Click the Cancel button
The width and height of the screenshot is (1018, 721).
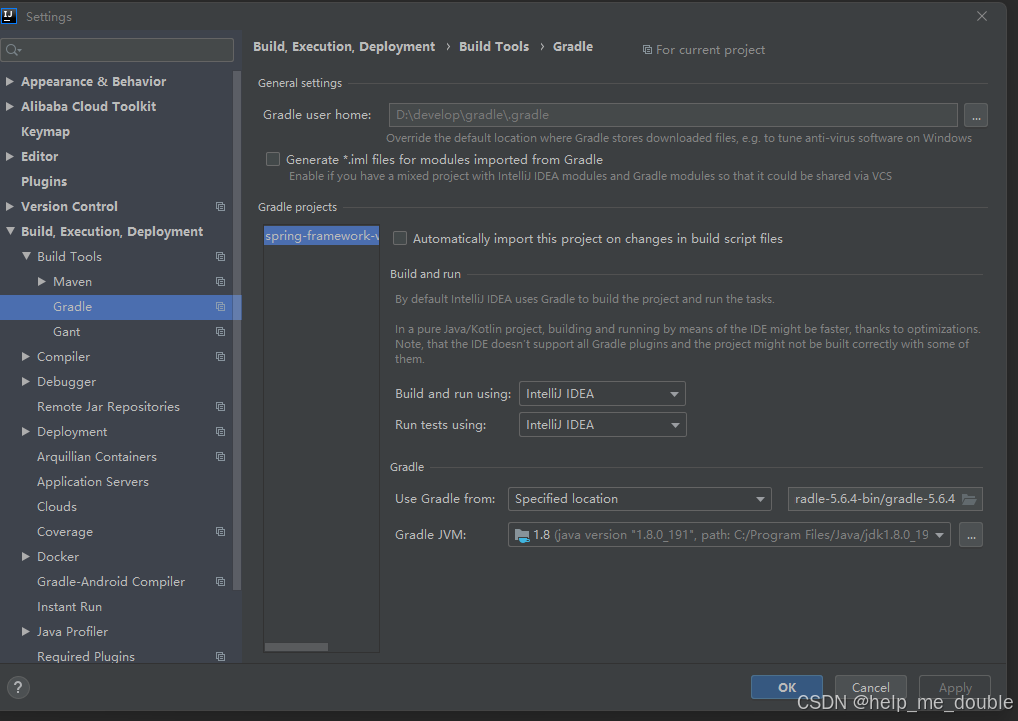coord(871,687)
